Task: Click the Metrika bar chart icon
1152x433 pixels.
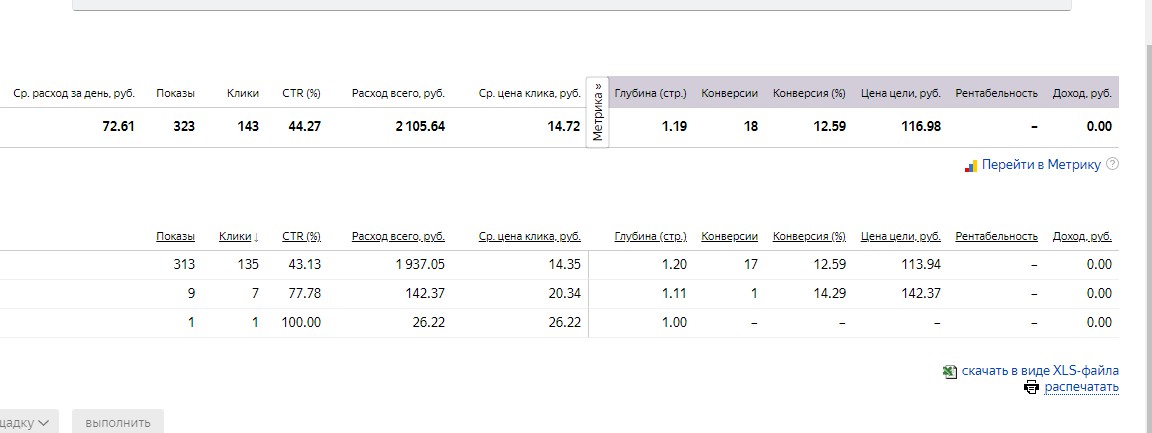Action: tap(971, 165)
